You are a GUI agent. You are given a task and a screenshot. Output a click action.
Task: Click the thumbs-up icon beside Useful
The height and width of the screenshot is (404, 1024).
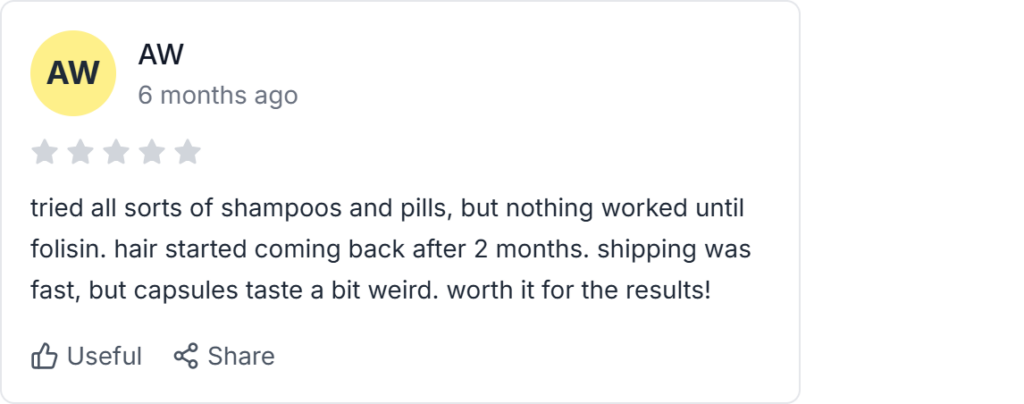point(44,356)
